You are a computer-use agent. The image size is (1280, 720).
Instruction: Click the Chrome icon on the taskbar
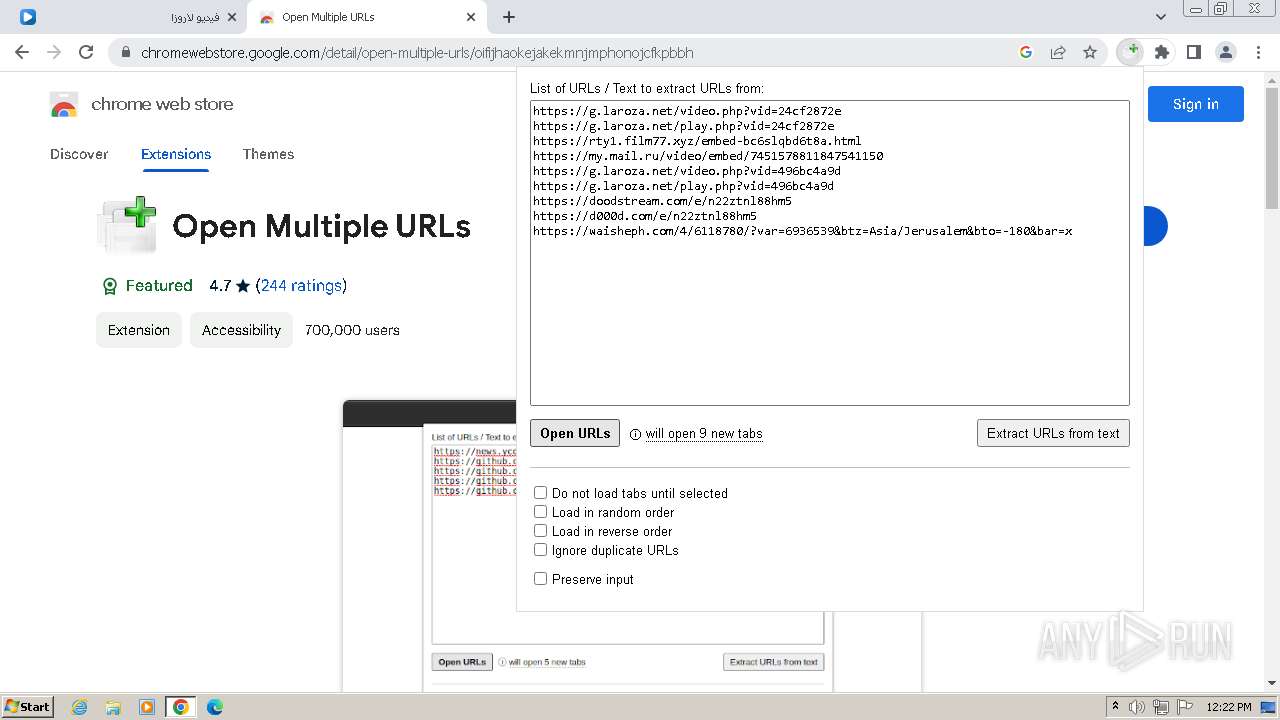point(181,707)
